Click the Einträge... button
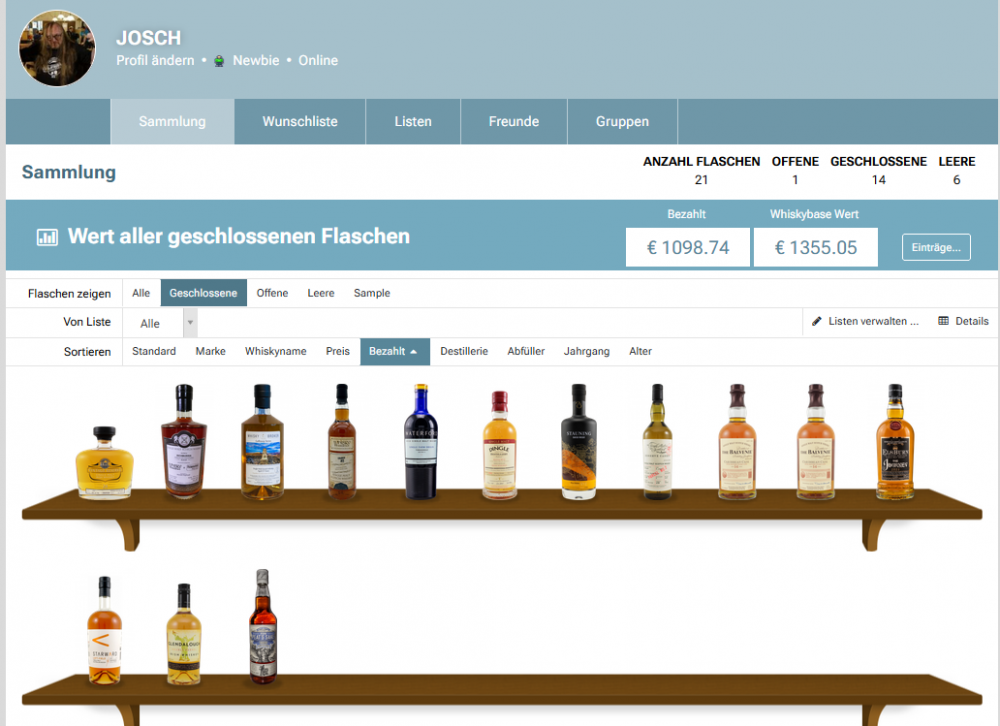Viewport: 1000px width, 726px height. point(936,247)
